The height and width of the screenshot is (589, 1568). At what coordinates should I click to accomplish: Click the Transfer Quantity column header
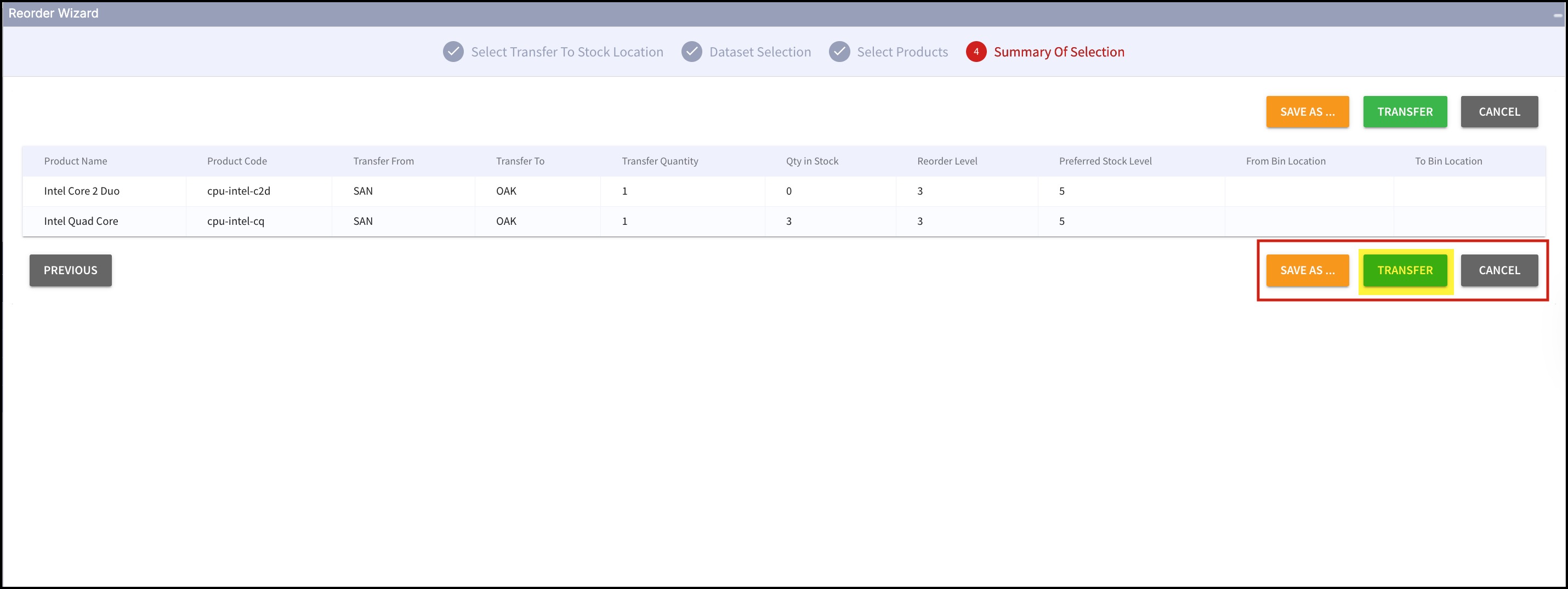(x=660, y=161)
